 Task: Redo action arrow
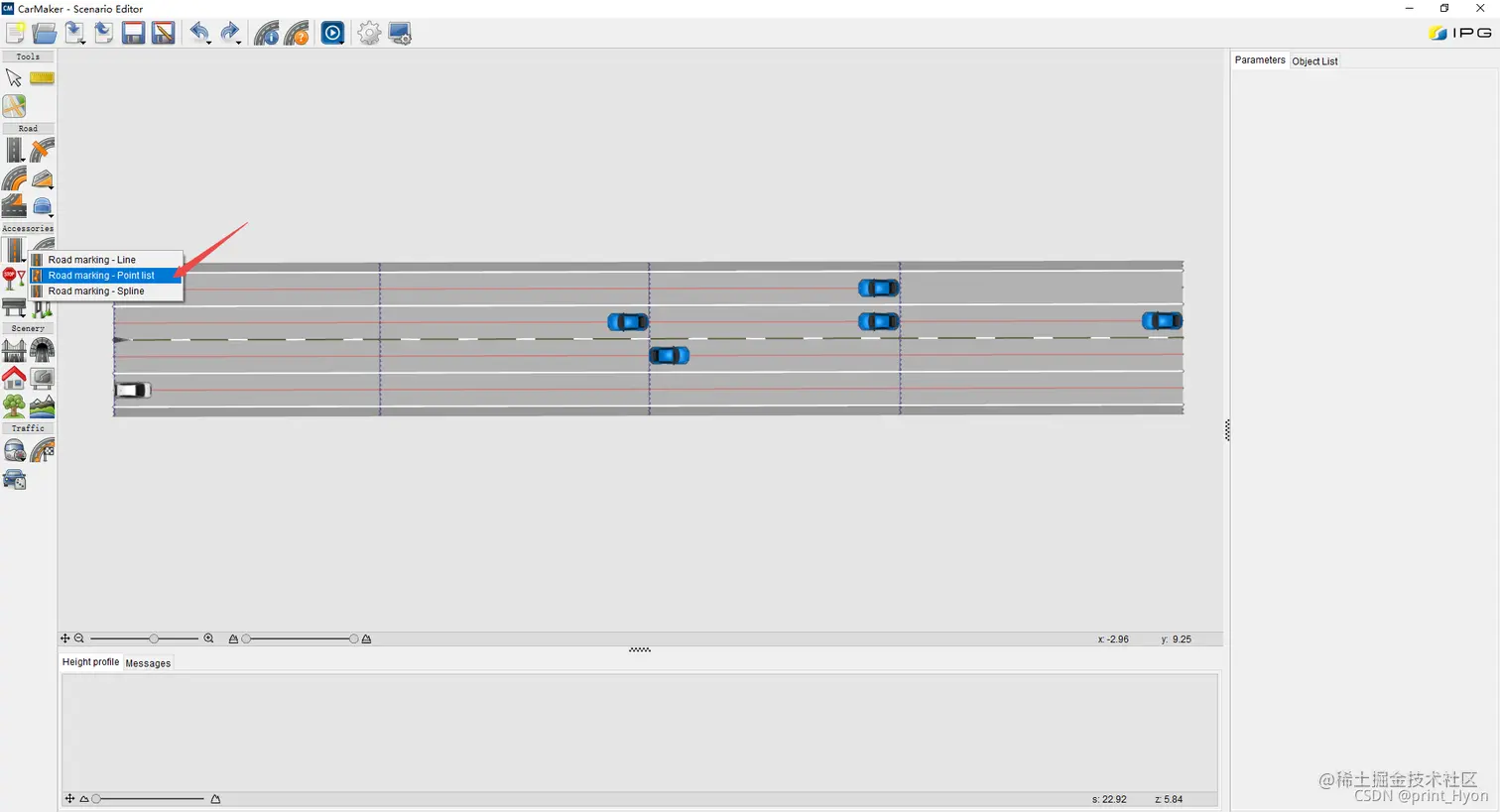pos(230,33)
